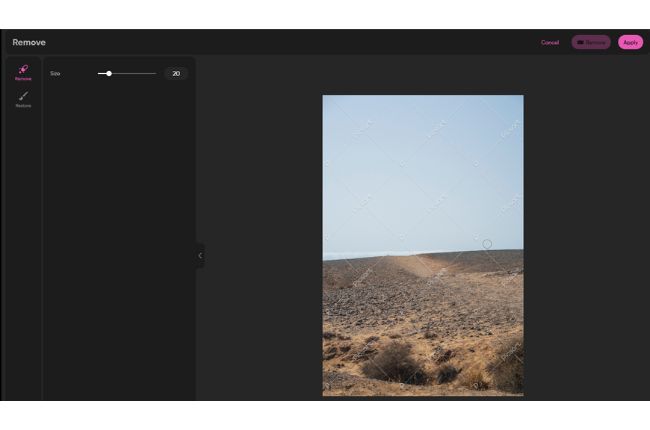This screenshot has height=430, width=650.
Task: Click the dark Remove button in header
Action: (x=591, y=42)
